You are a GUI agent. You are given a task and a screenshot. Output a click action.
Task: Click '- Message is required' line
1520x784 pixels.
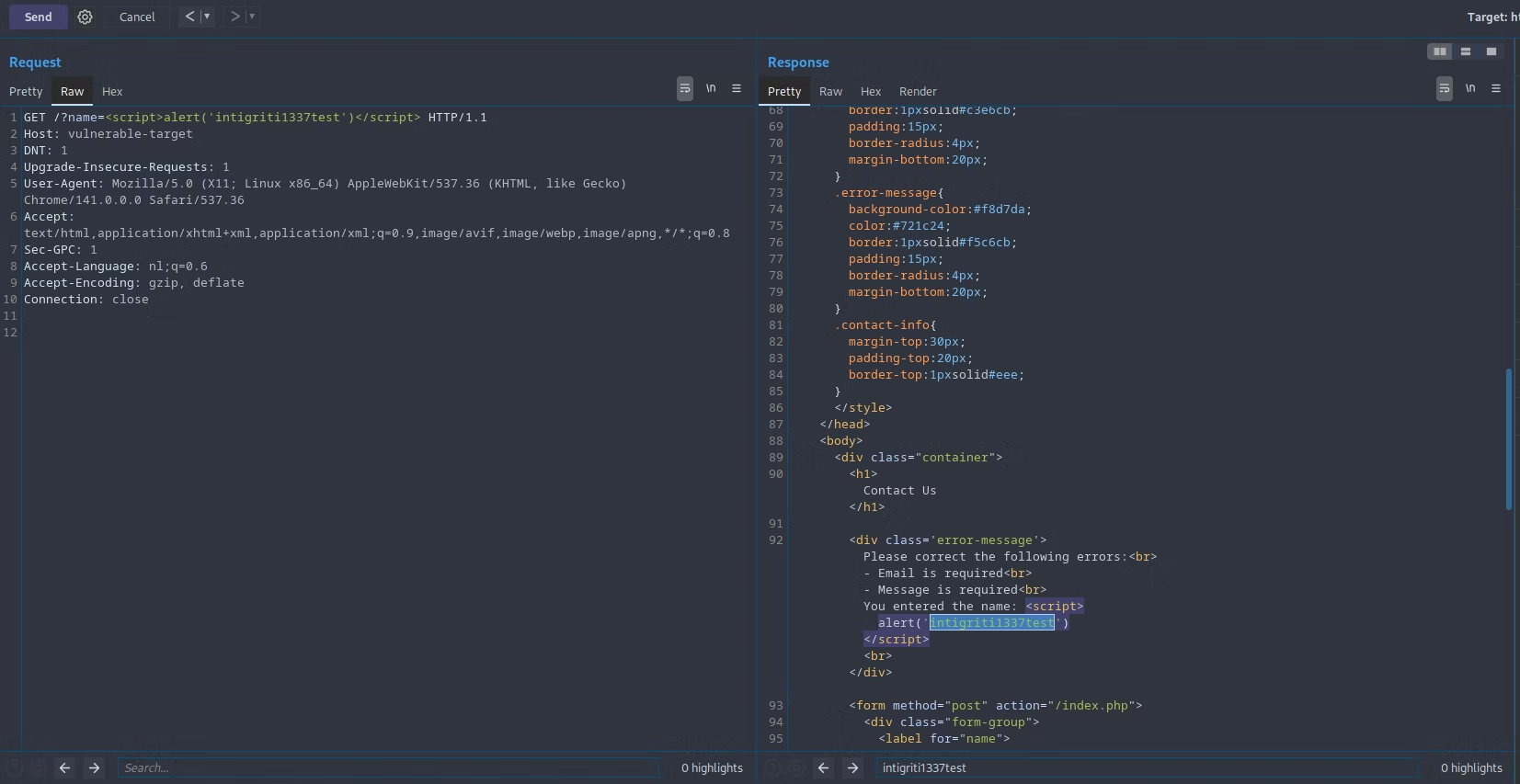[x=954, y=589]
